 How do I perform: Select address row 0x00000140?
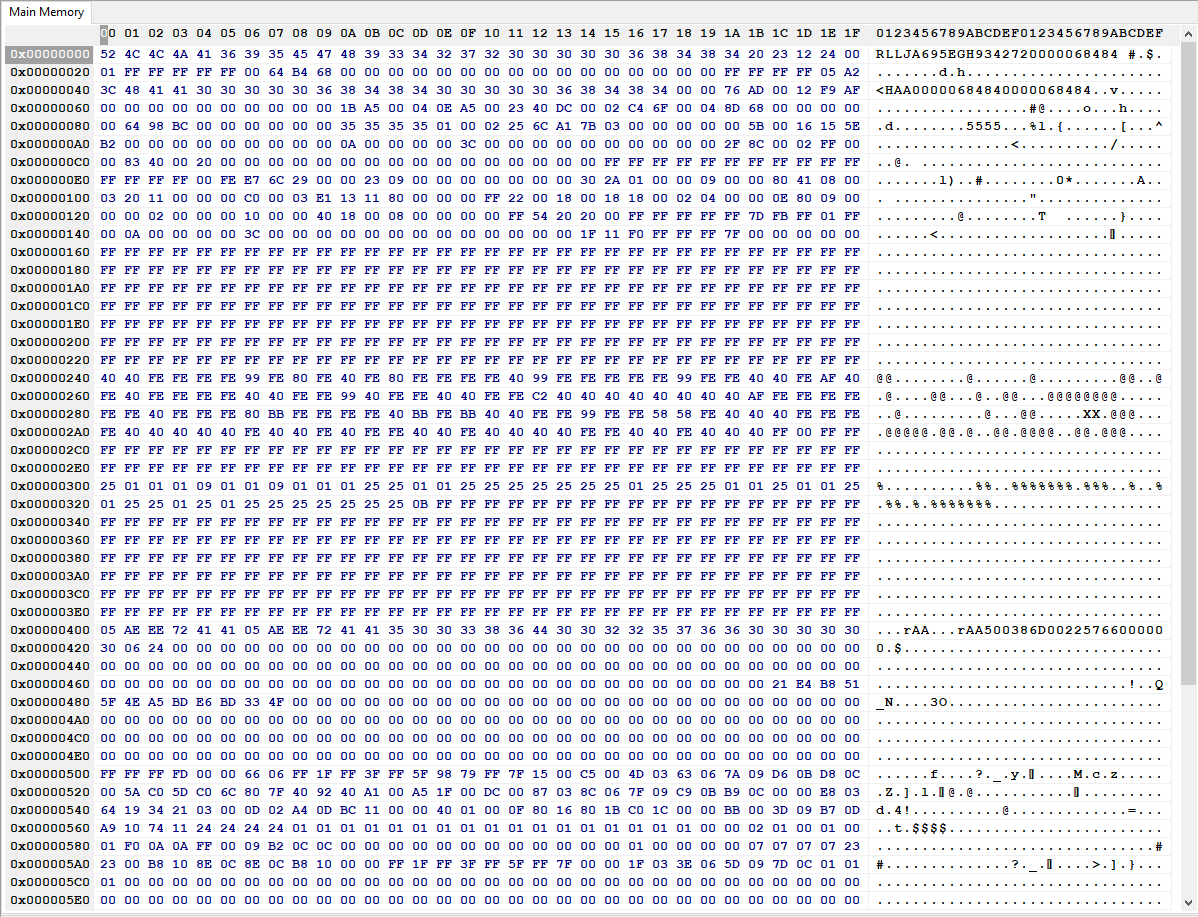point(50,234)
